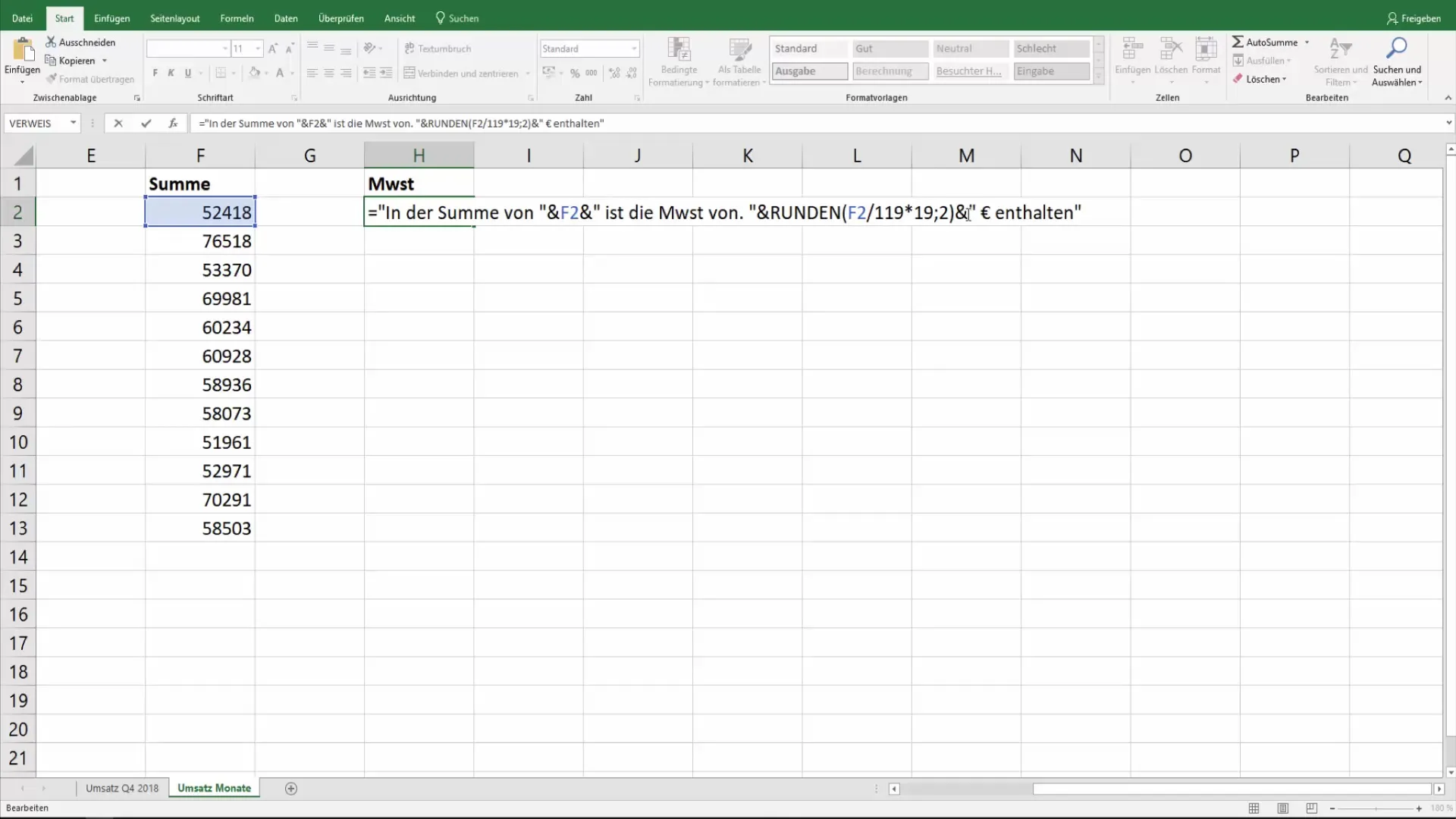Viewport: 1456px width, 819px height.
Task: Open font name dropdown
Action: [225, 49]
